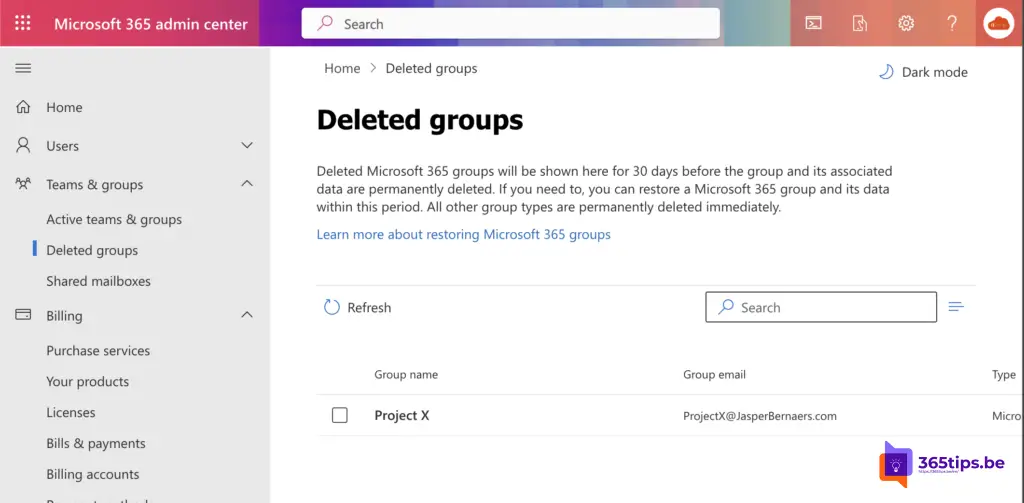Open Teams & groups menu label
Viewport: 1024px width, 503px height.
click(x=95, y=185)
